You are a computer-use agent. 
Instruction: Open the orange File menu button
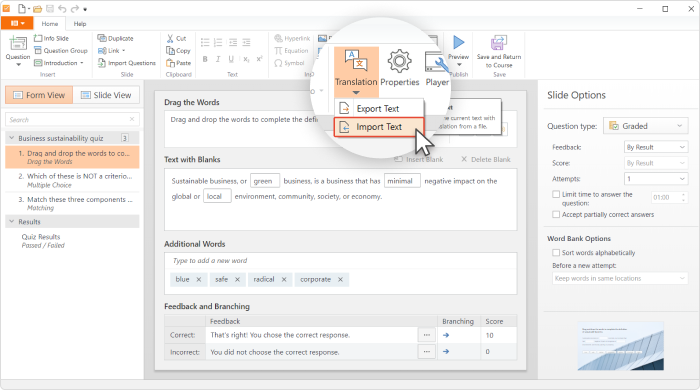pyautogui.click(x=17, y=23)
